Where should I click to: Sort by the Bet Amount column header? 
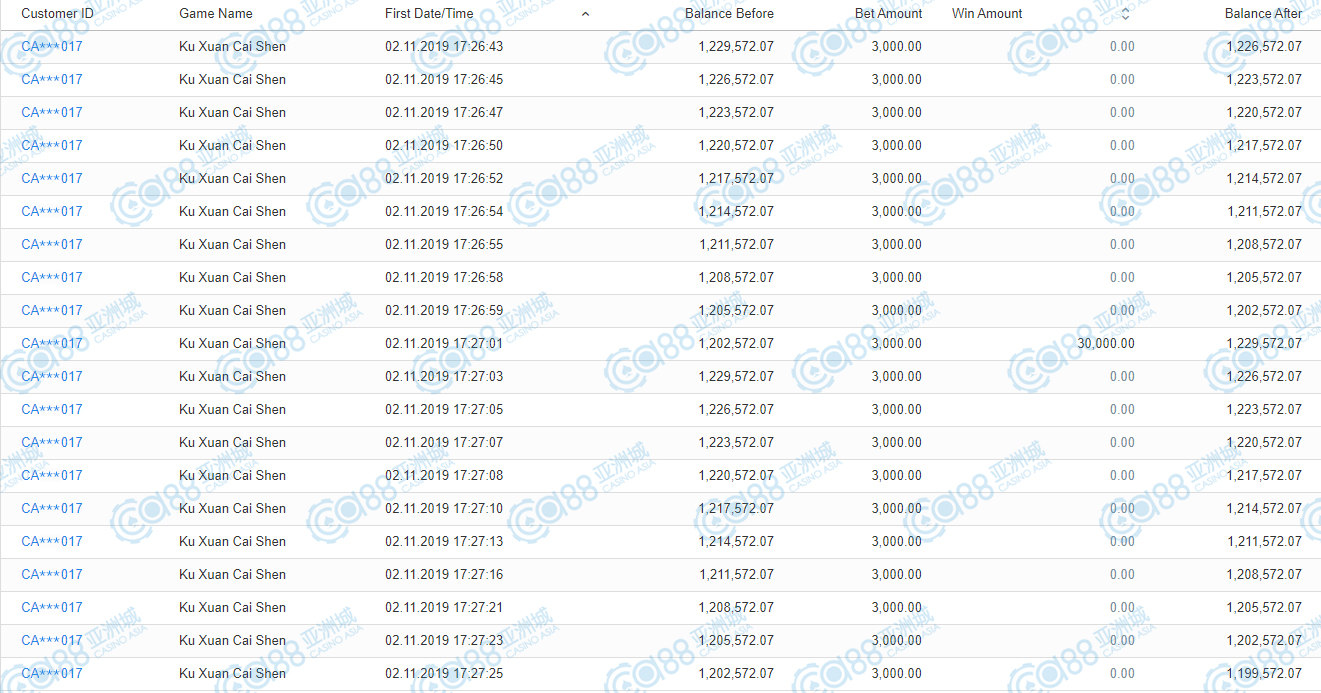(889, 14)
